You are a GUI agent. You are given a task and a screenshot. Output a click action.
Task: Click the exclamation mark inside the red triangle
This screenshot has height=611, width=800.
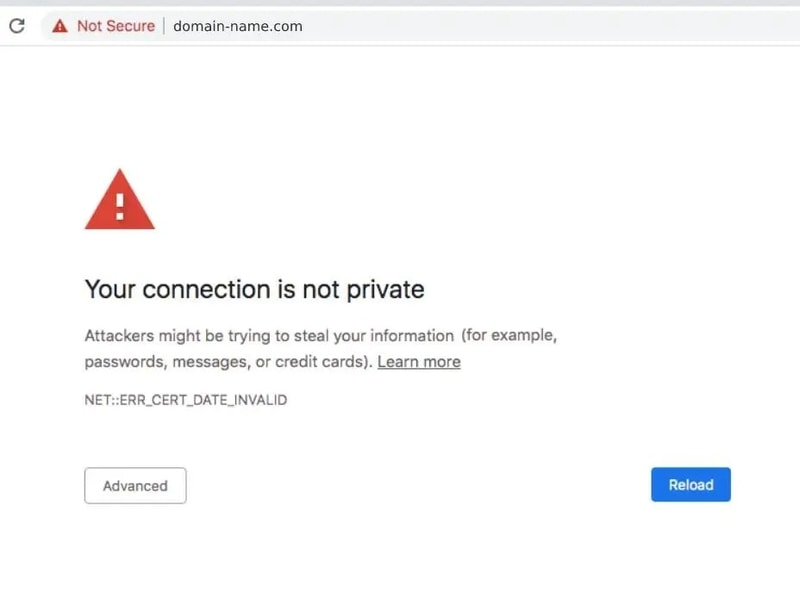[119, 207]
